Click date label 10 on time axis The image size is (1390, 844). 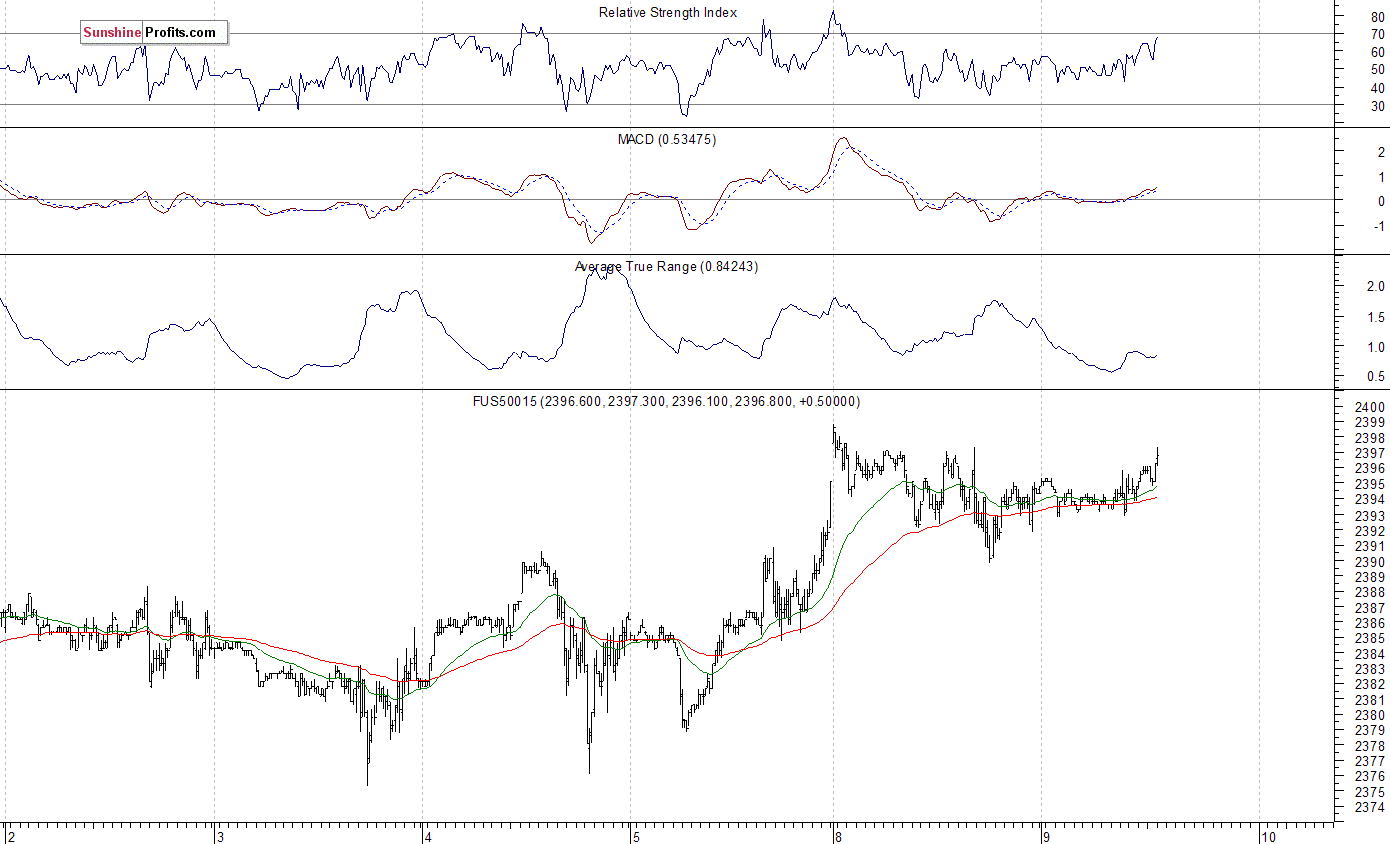(x=1268, y=836)
